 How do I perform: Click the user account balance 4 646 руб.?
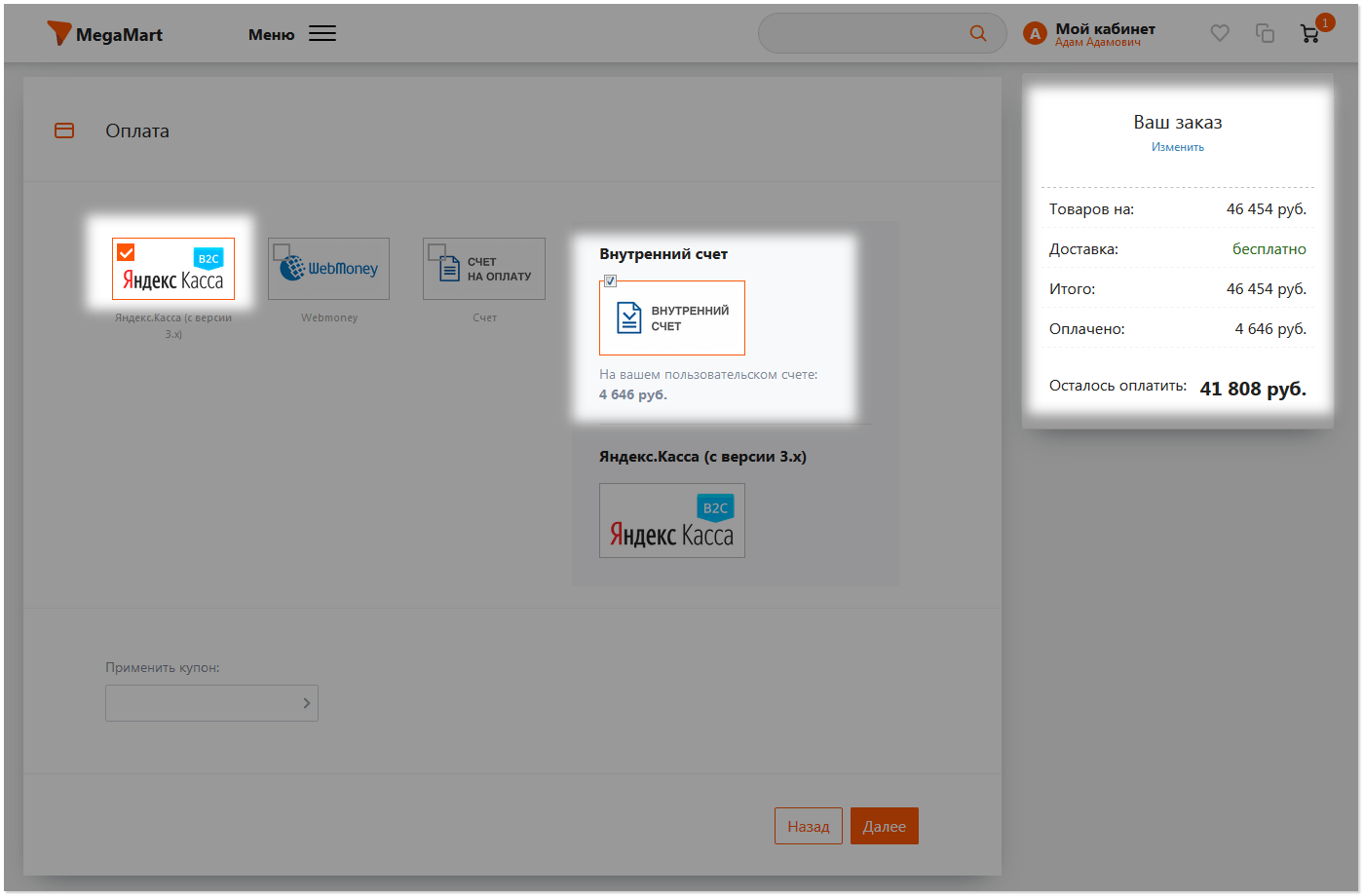coord(633,394)
